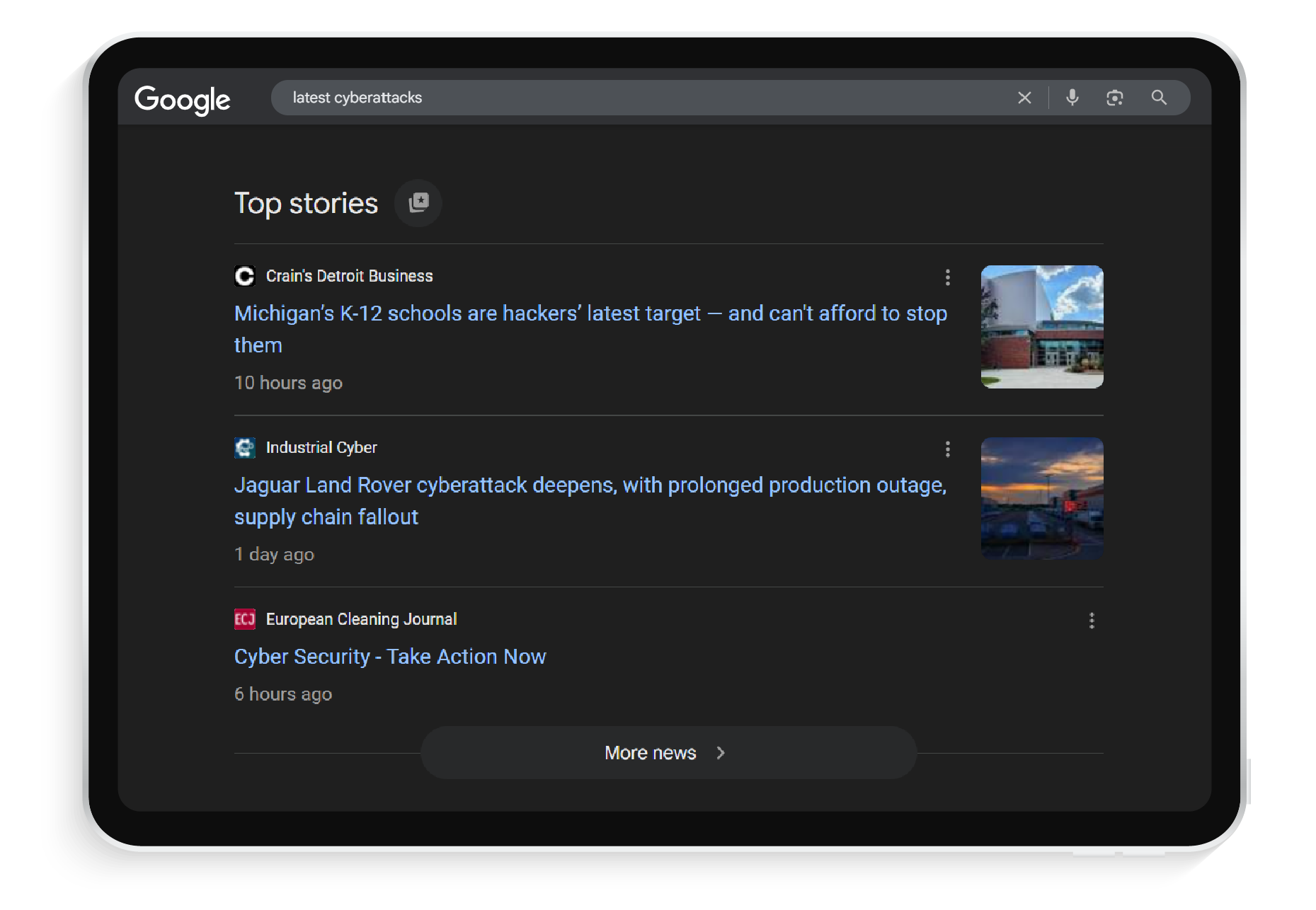The height and width of the screenshot is (910, 1316).
Task: Click the magnifying glass search icon
Action: click(x=1158, y=98)
